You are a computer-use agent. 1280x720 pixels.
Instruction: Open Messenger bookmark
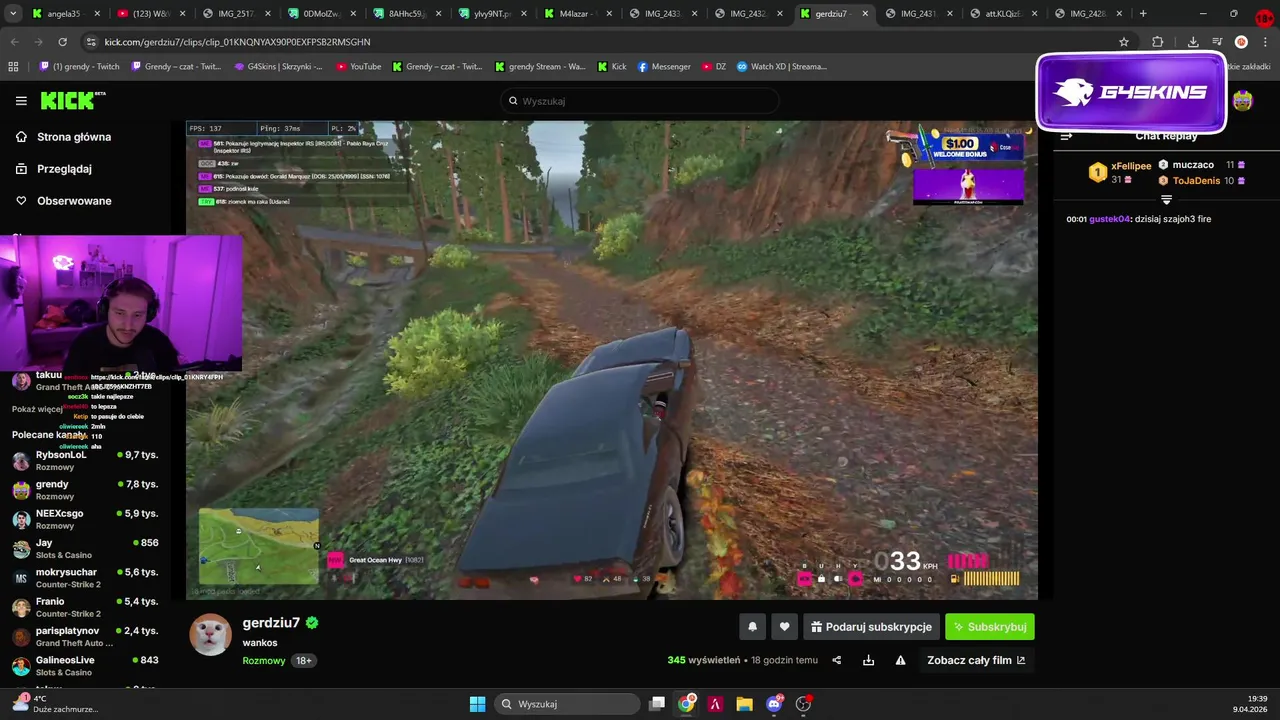tap(664, 67)
